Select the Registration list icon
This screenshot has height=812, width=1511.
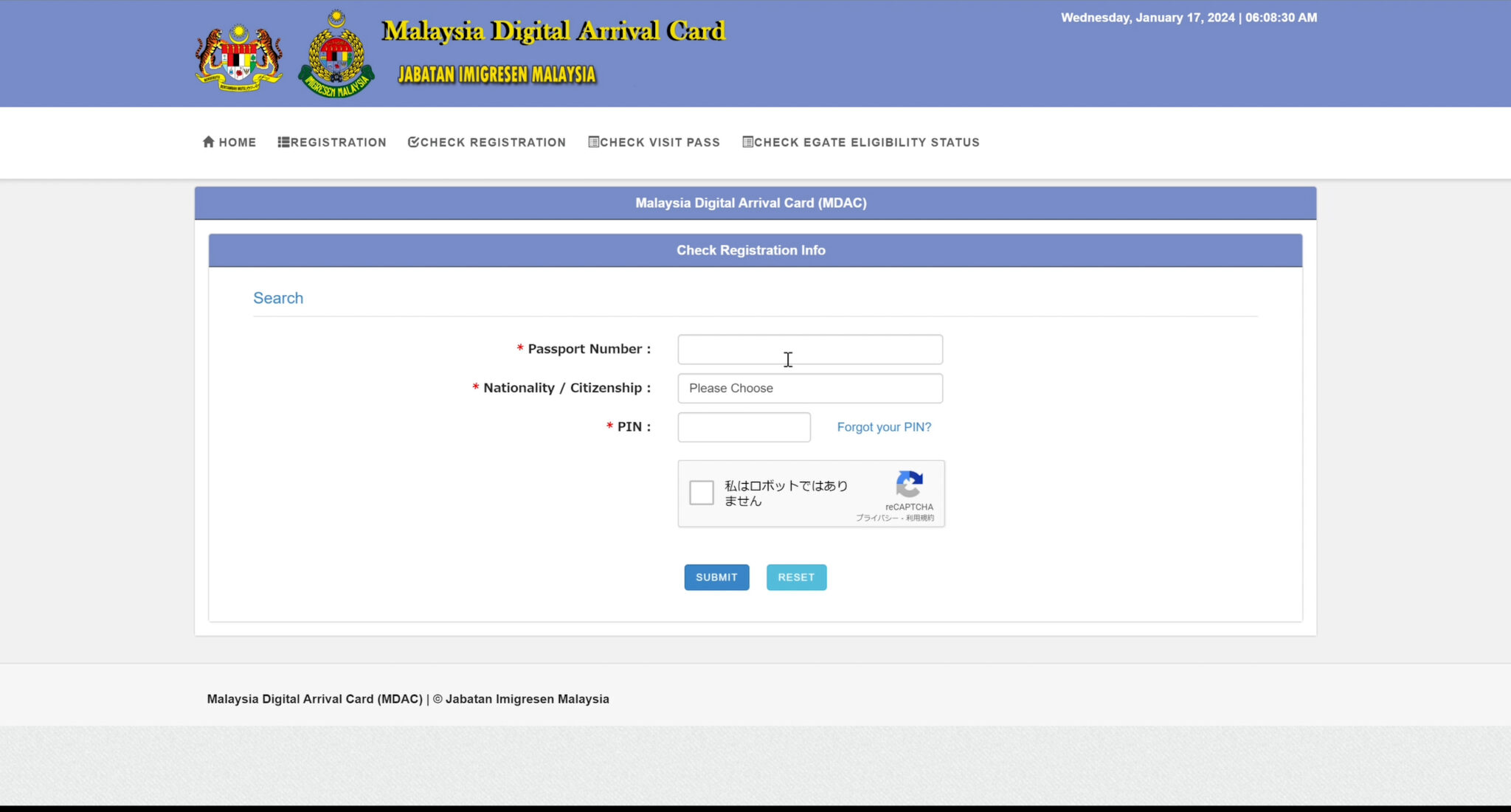pos(283,142)
